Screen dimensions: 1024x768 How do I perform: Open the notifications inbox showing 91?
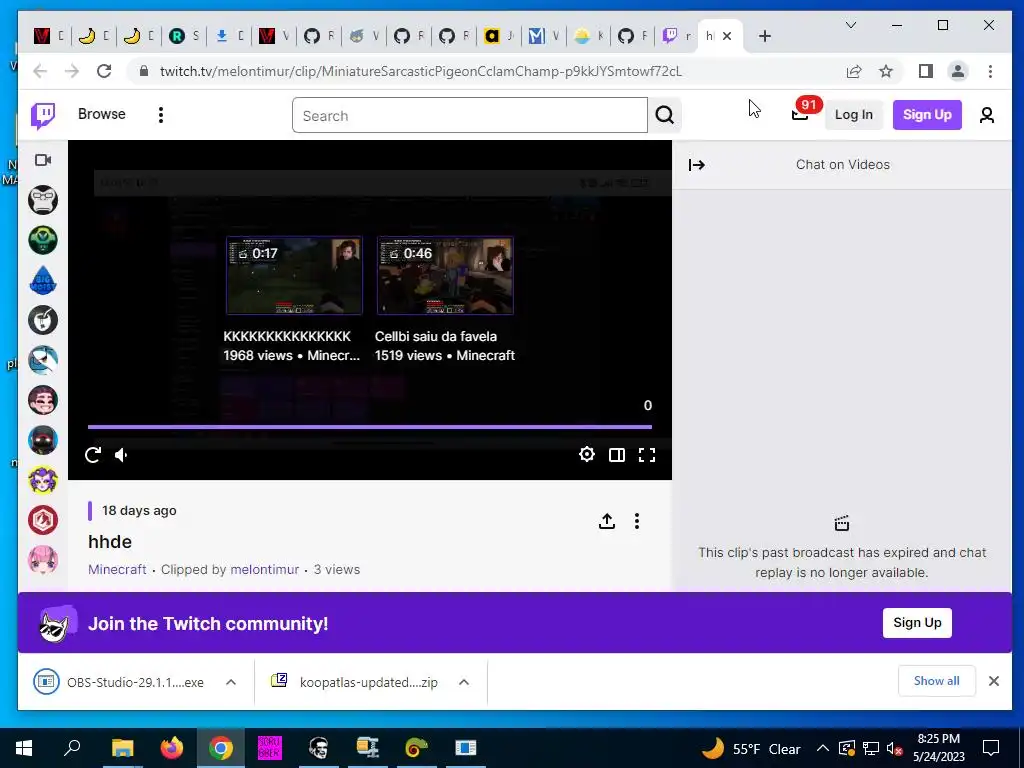click(x=801, y=114)
